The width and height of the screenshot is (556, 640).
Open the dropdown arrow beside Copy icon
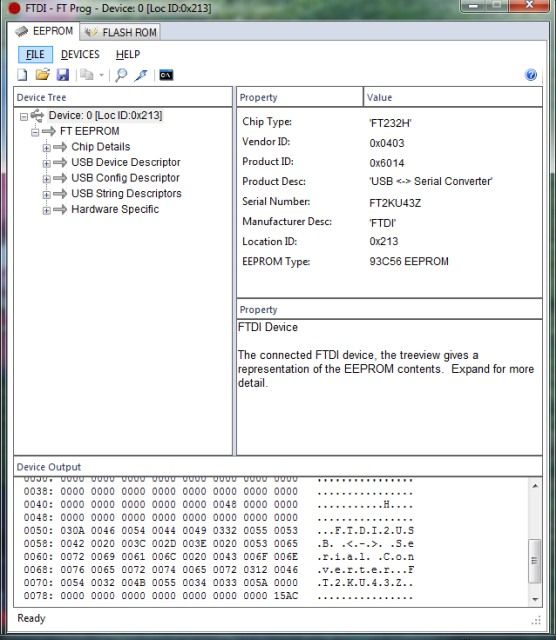[x=101, y=75]
